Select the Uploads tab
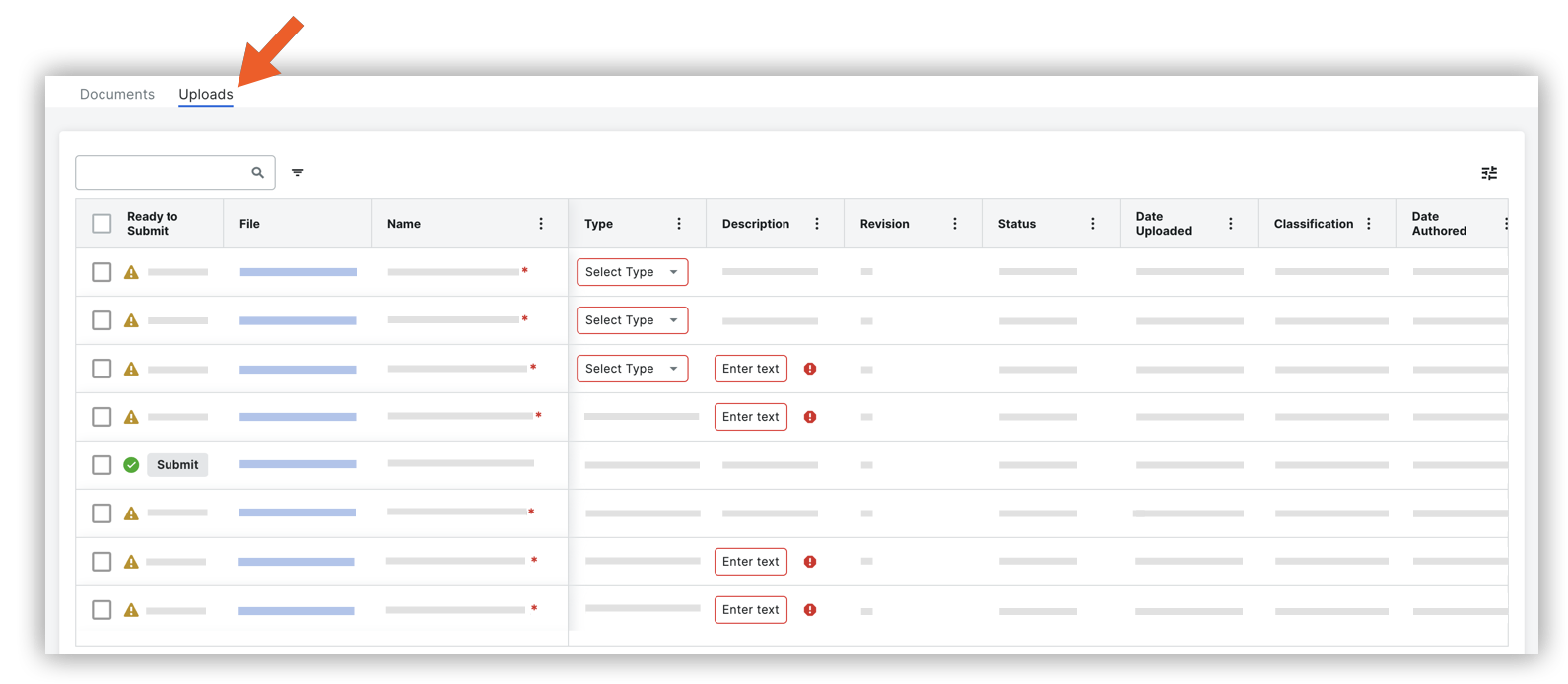This screenshot has height=684, width=1568. point(206,94)
